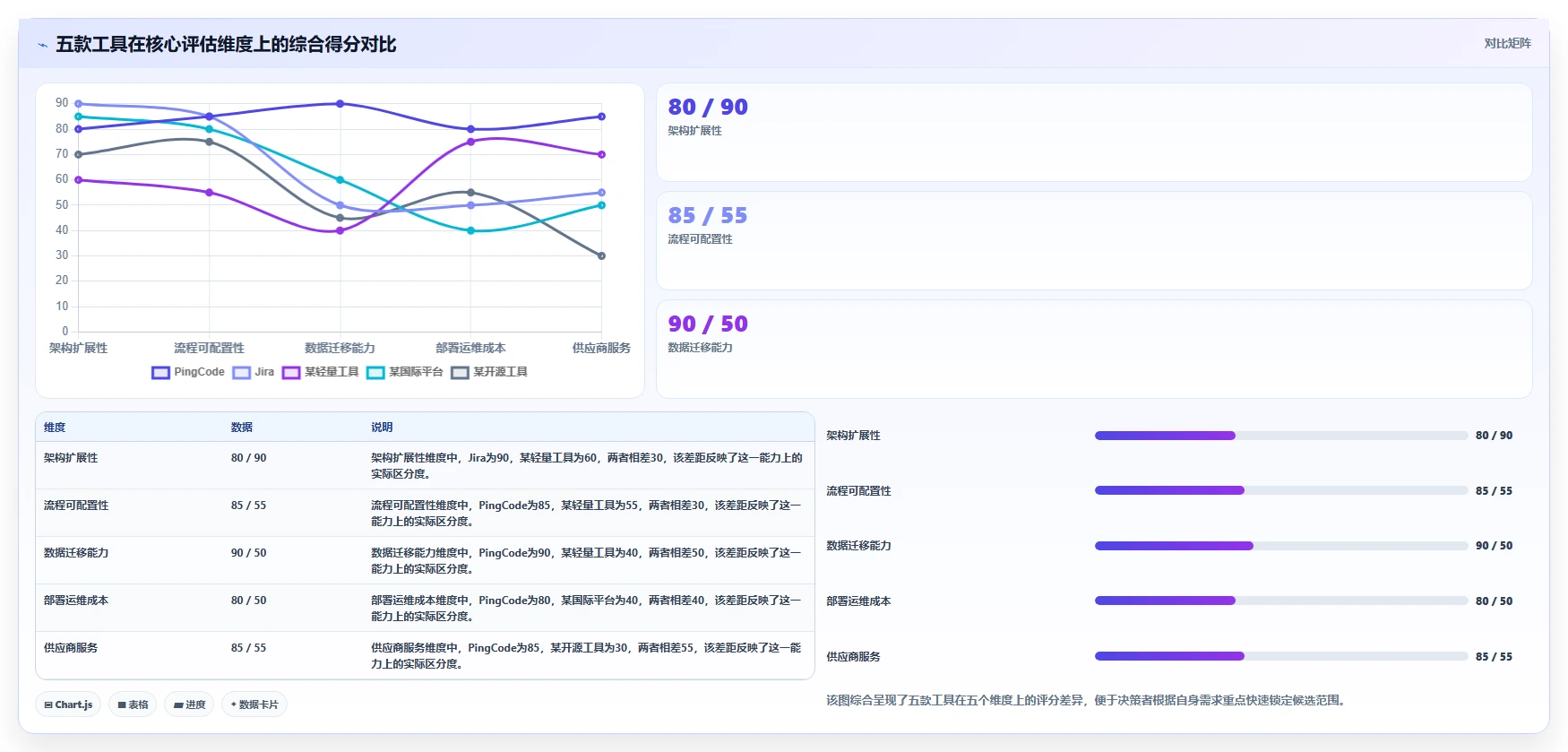The image size is (1568, 752).
Task: Toggle 某轻量工具 legend swatch
Action: pyautogui.click(x=291, y=373)
